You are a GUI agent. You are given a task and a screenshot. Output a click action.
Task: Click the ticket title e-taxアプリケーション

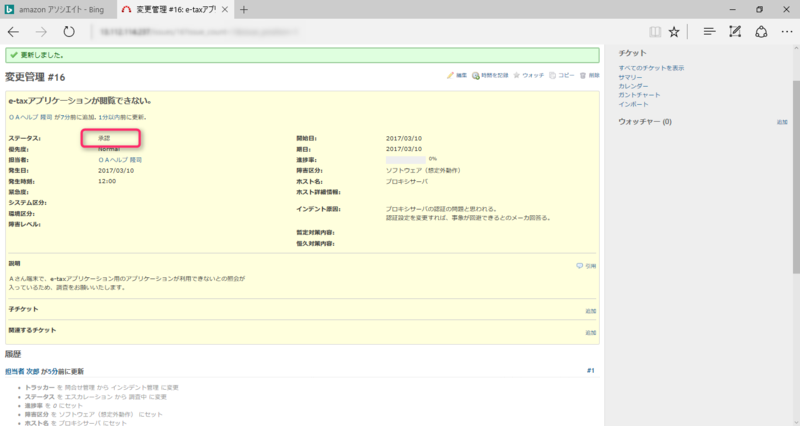(80, 101)
